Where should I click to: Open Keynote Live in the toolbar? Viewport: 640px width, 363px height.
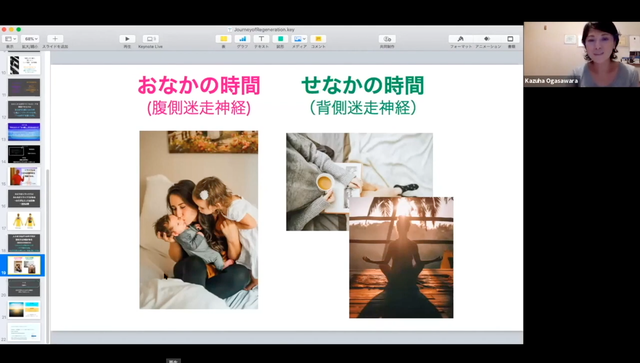click(151, 39)
